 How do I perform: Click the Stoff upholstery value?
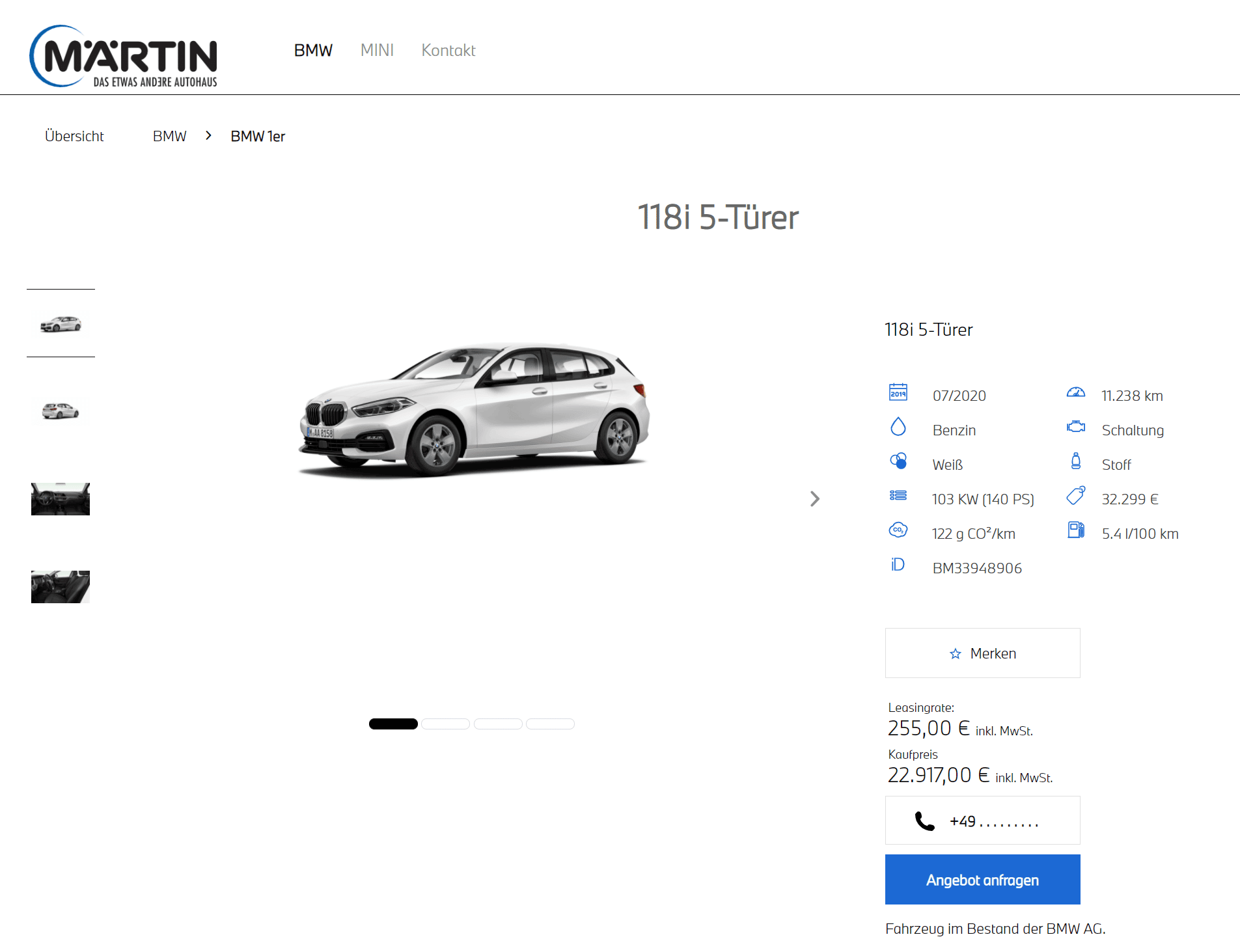tap(1116, 465)
